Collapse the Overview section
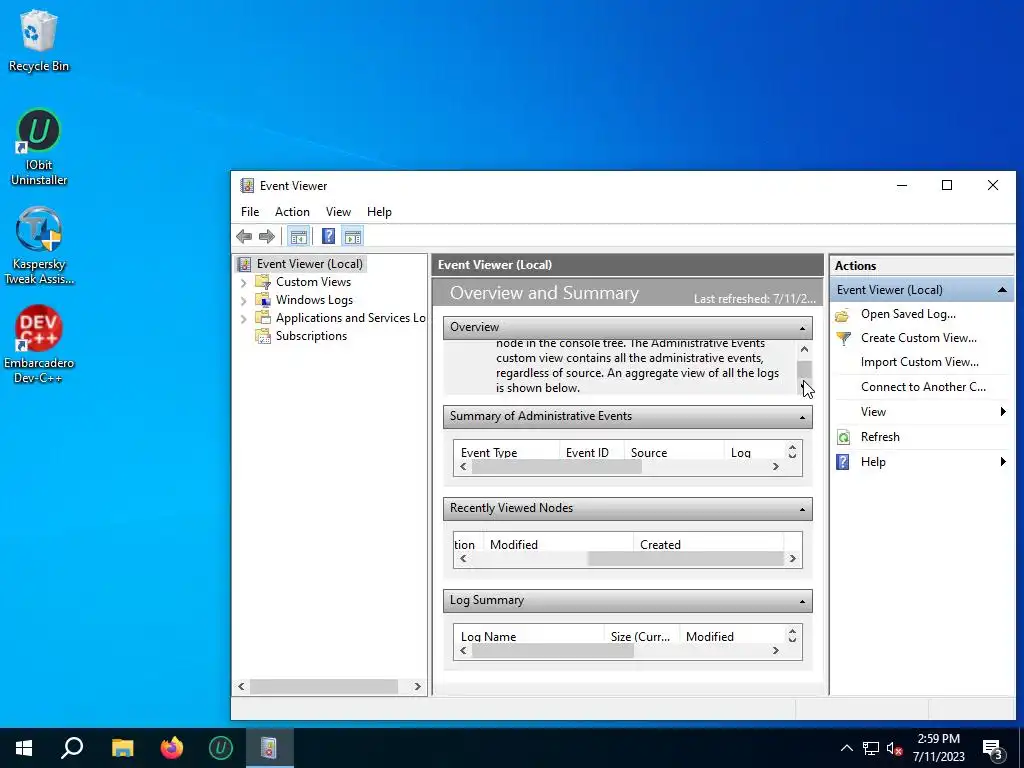Image resolution: width=1024 pixels, height=768 pixels. [803, 328]
